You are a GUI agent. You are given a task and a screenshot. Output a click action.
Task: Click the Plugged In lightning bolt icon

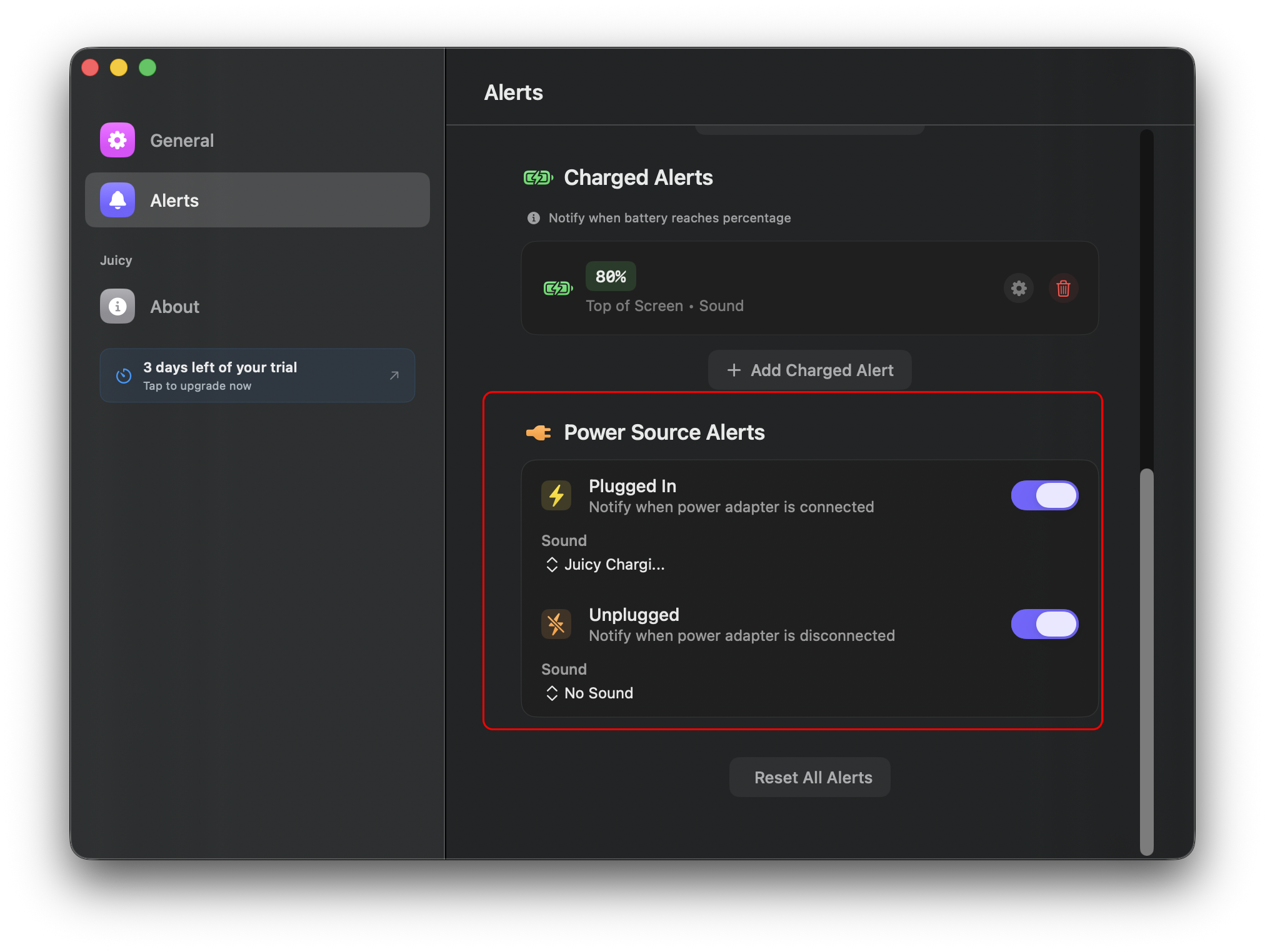[556, 495]
